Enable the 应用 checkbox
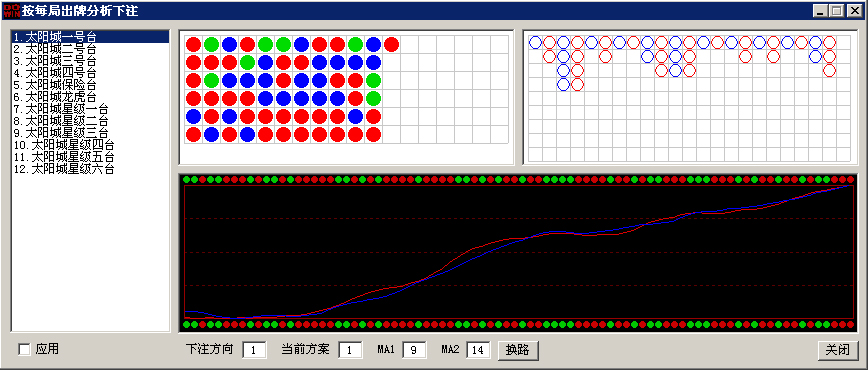The height and width of the screenshot is (370, 868). coord(24,349)
